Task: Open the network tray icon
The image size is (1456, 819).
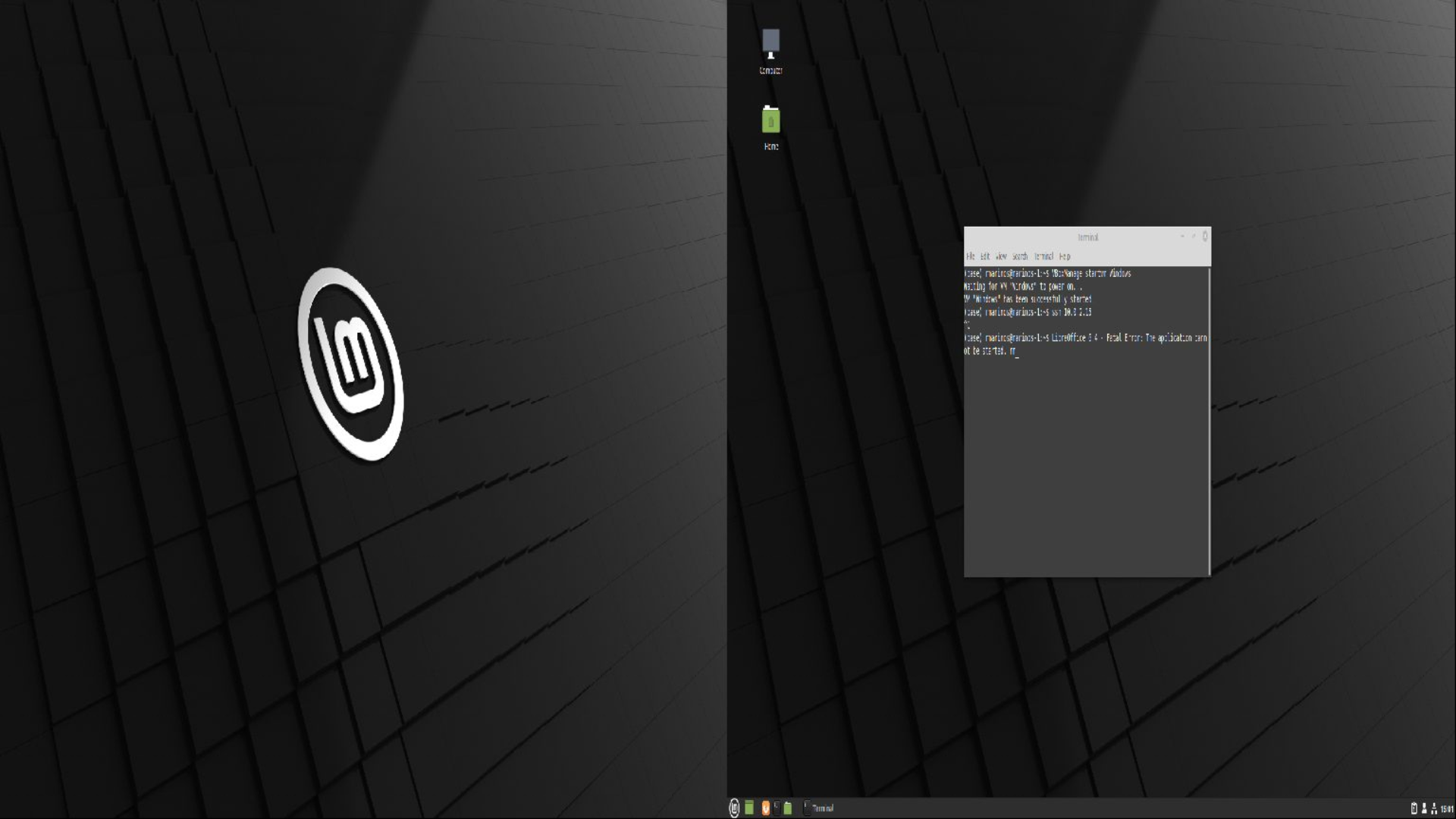Action: (x=1434, y=808)
